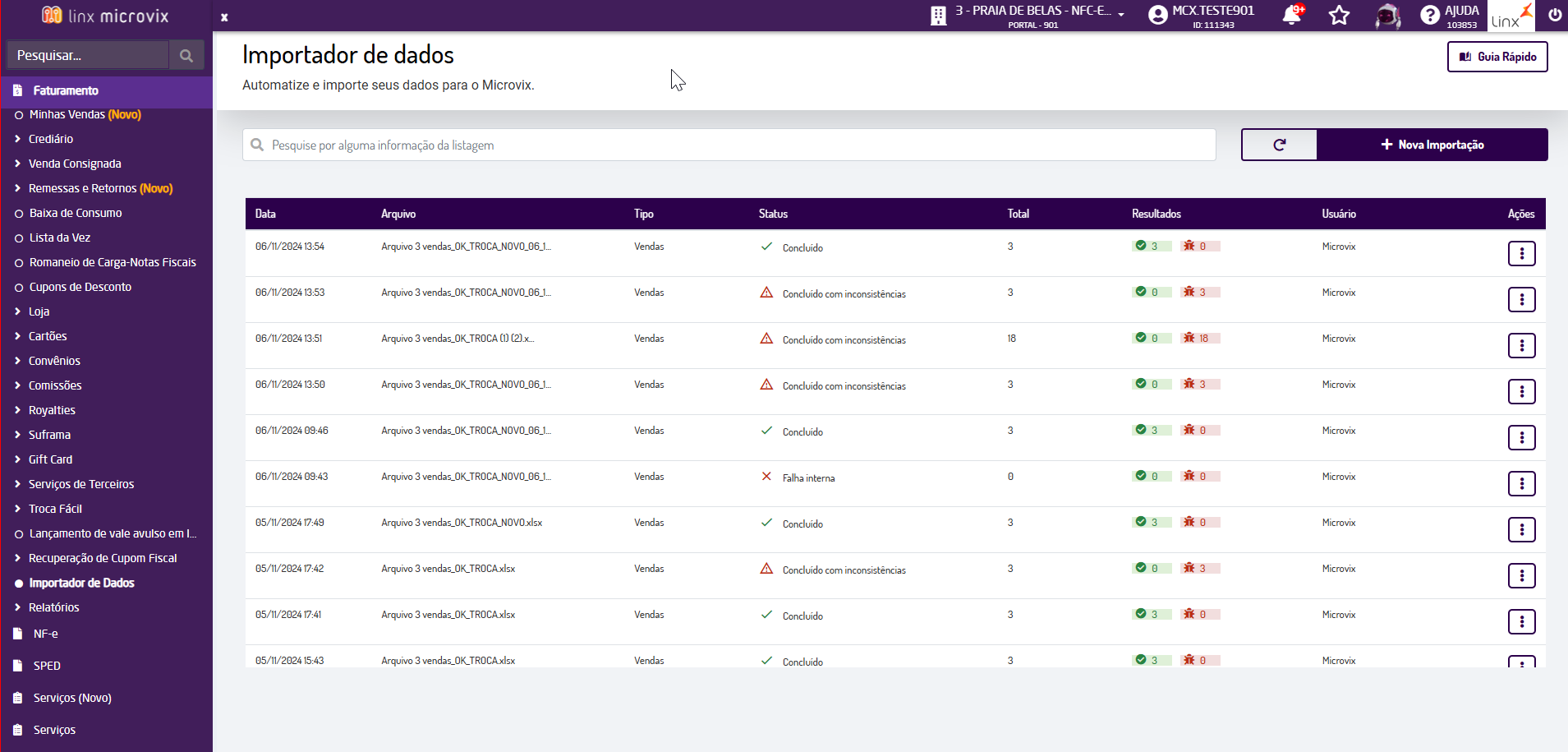Screen dimensions: 1568x752
Task: Click the Pesquisar sidebar search field
Action: [88, 56]
